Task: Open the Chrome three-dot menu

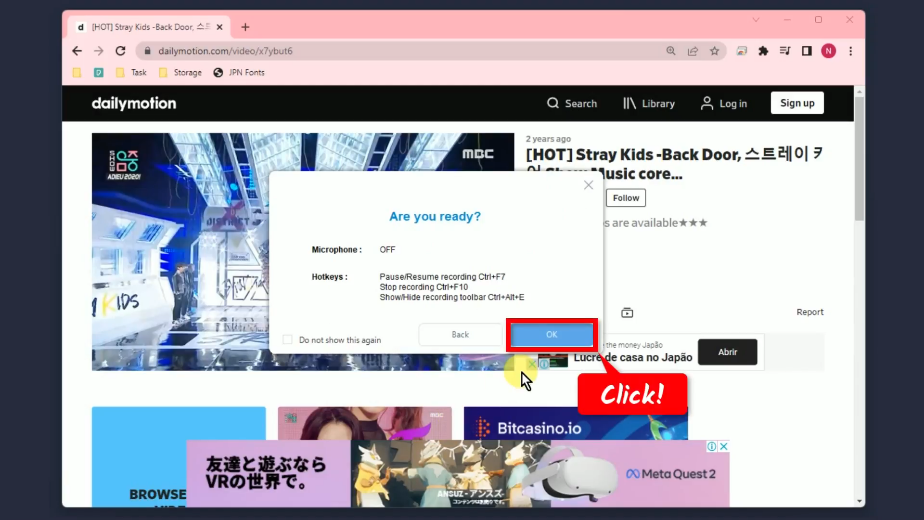Action: coord(850,51)
